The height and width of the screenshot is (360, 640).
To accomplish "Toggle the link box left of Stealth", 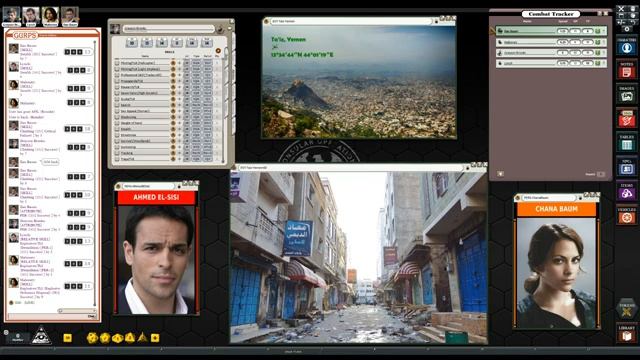I will pyautogui.click(x=117, y=129).
